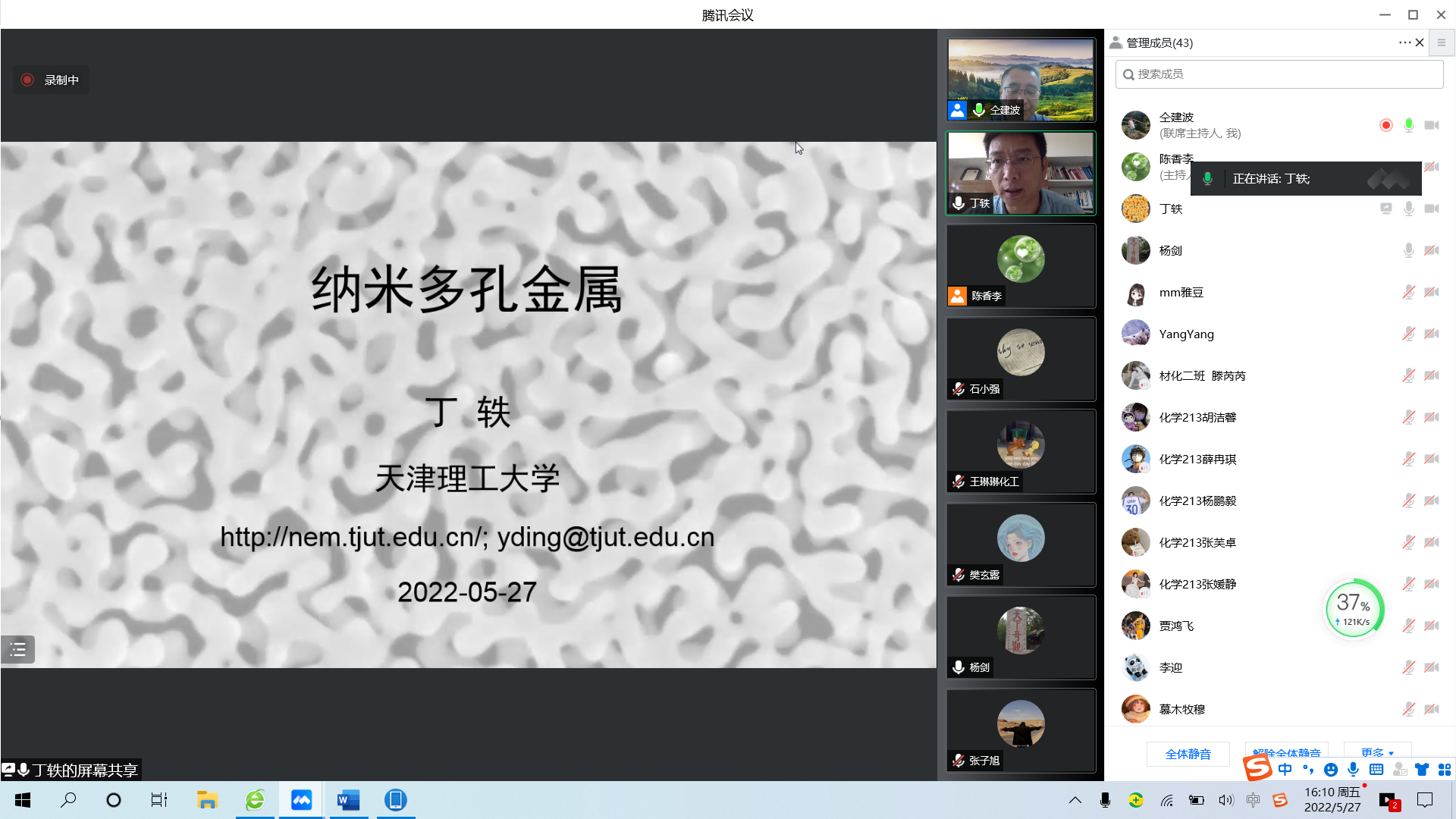Screen dimensions: 1456x819
Task: Click the recording icon next to 仝建波
Action: [1385, 125]
